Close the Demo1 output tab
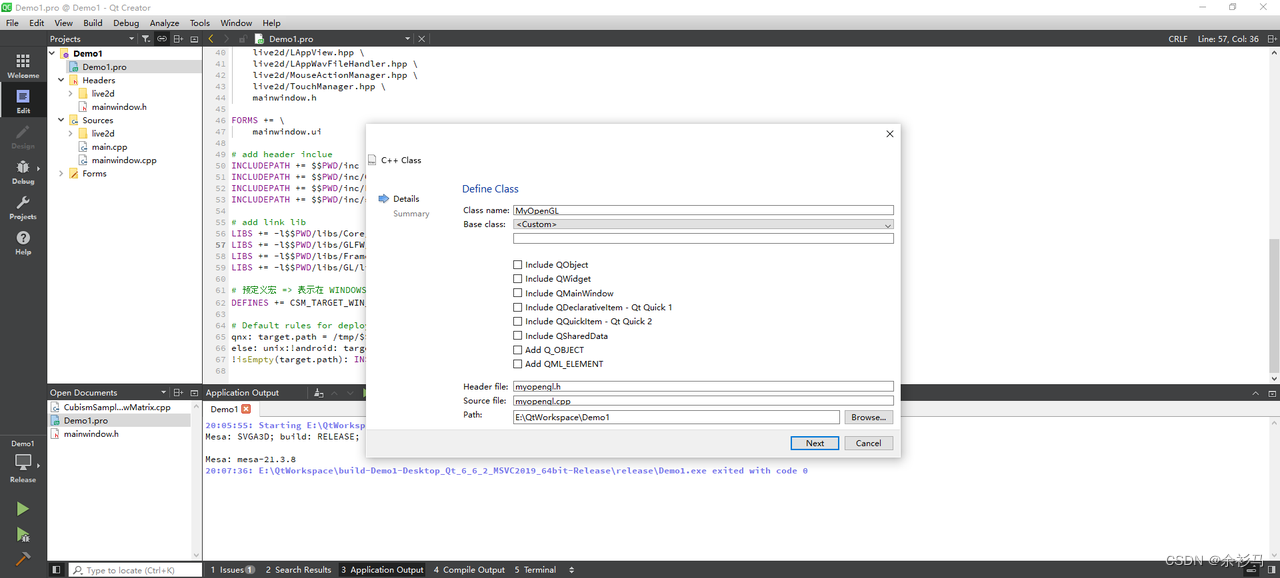The height and width of the screenshot is (578, 1280). tap(246, 409)
